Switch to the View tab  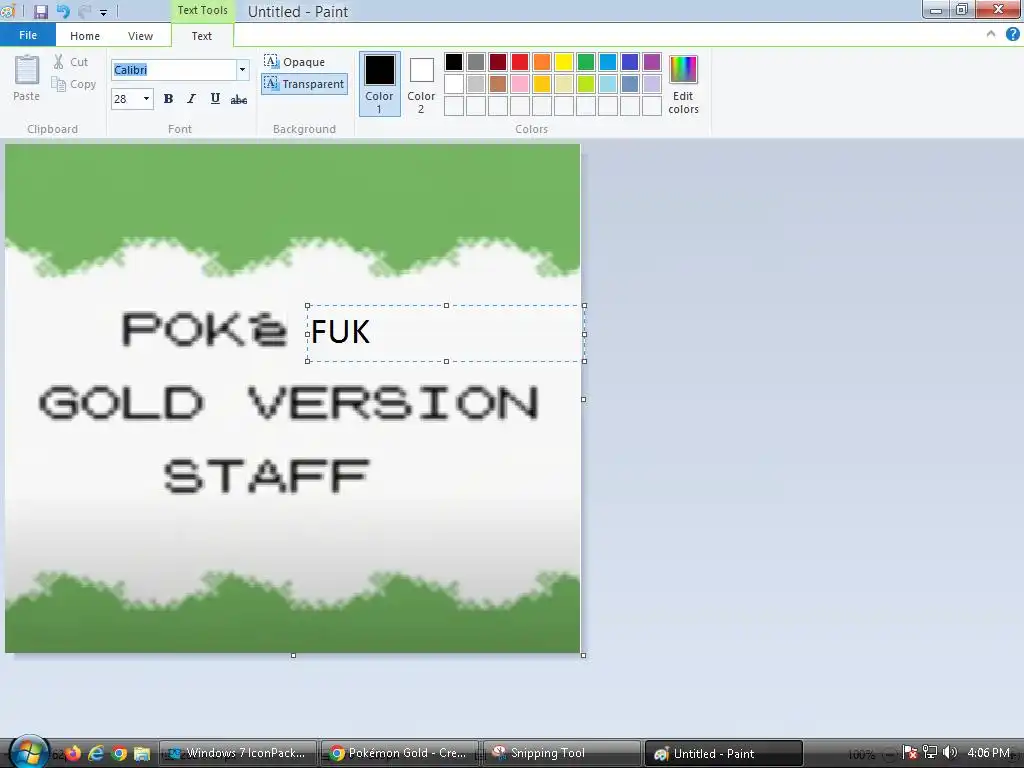click(x=140, y=36)
